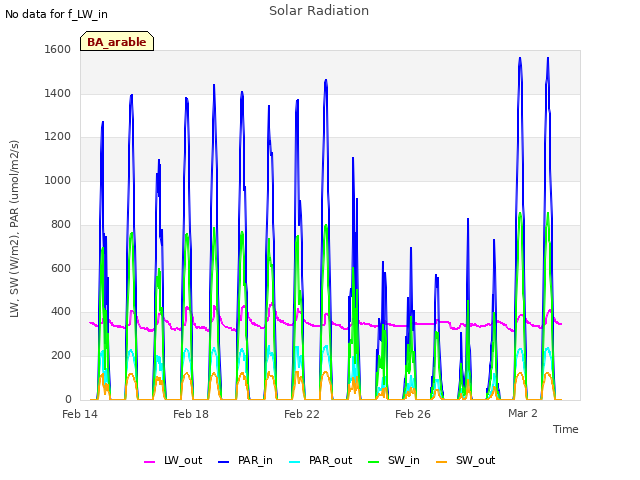Click the Solar Radiation chart title
Image resolution: width=640 pixels, height=480 pixels.
pyautogui.click(x=319, y=11)
